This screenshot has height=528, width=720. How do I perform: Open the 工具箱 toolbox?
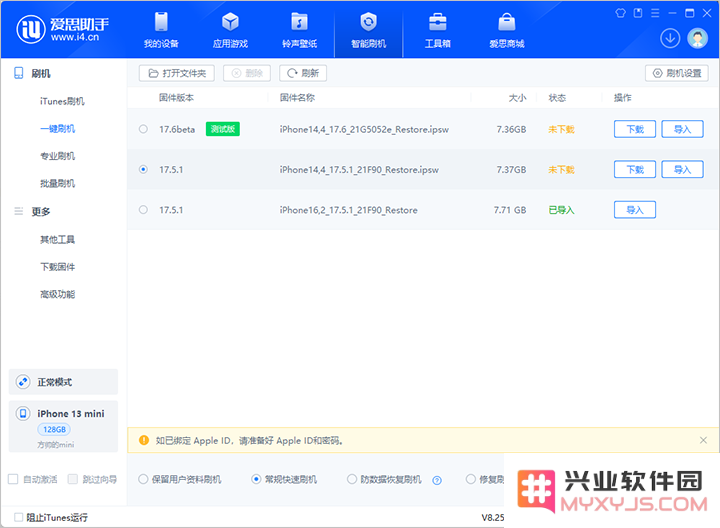438,30
